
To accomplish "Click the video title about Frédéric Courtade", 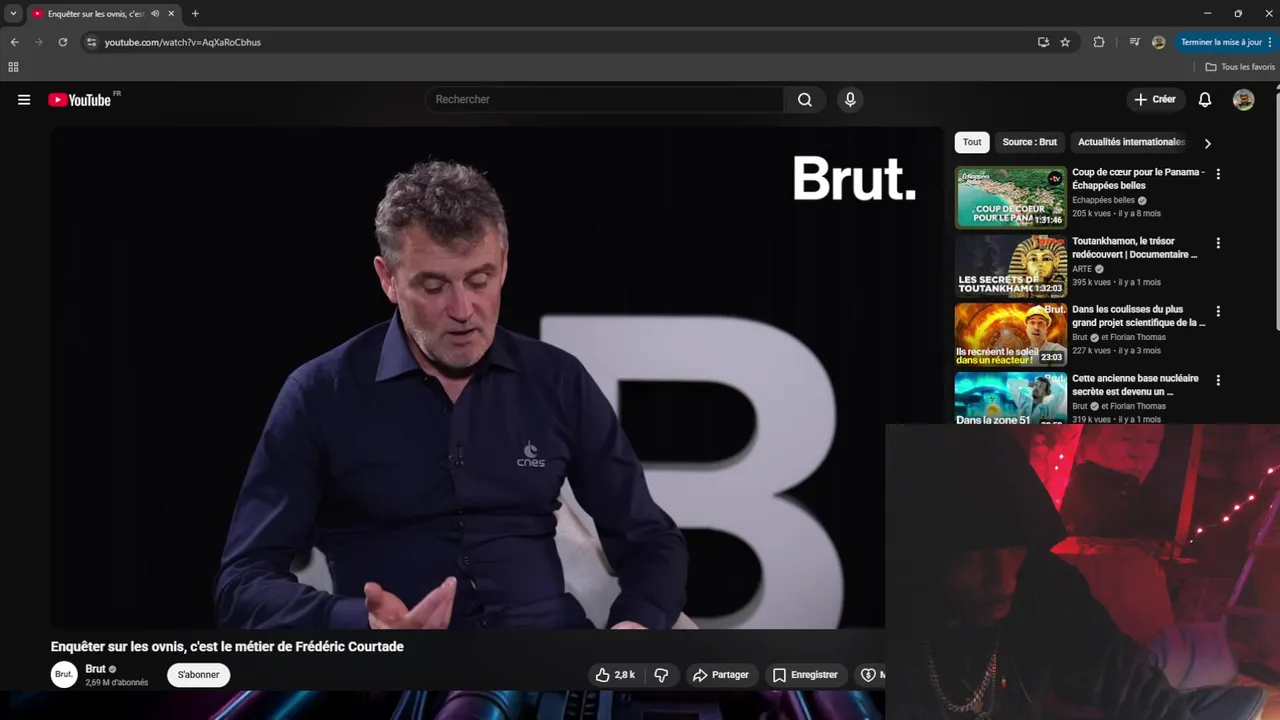I will [x=227, y=647].
